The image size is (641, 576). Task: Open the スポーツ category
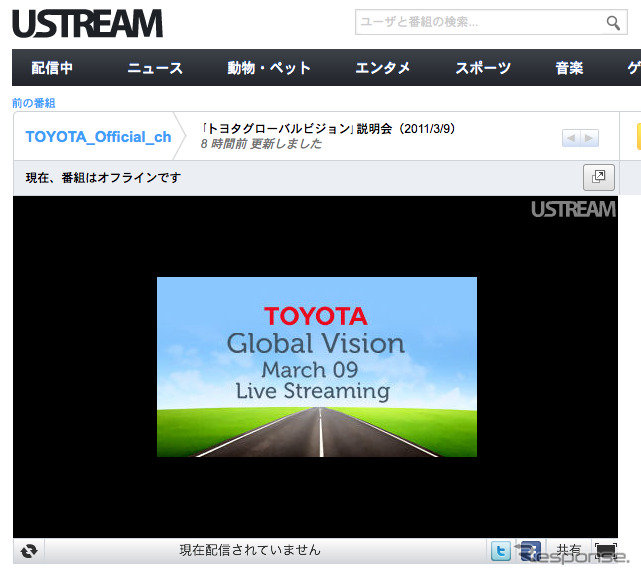tap(483, 68)
